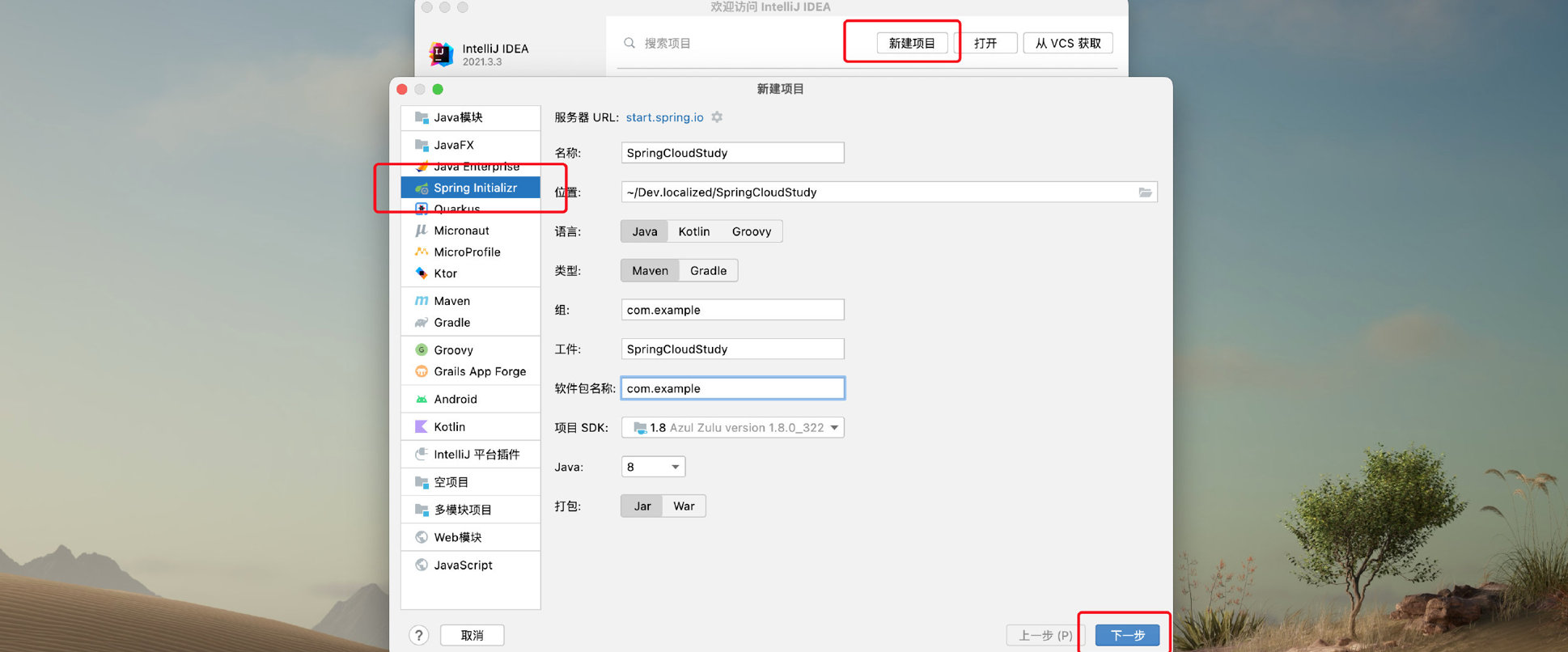Viewport: 1568px width, 652px height.
Task: Click the Kotlin K icon
Action: 422,426
